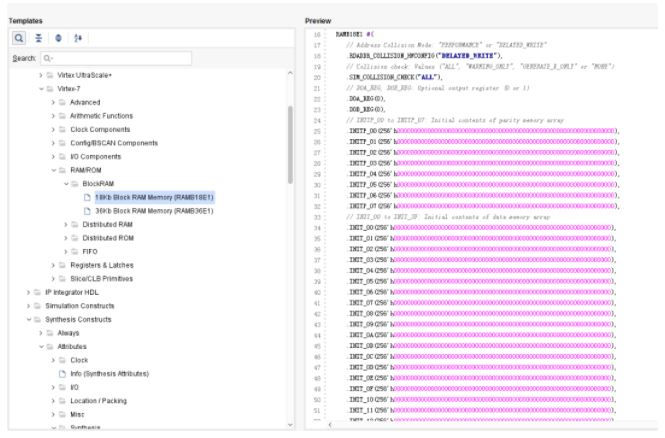This screenshot has width=665, height=438.
Task: Select the Synthesis Constructs label
Action: (78, 319)
